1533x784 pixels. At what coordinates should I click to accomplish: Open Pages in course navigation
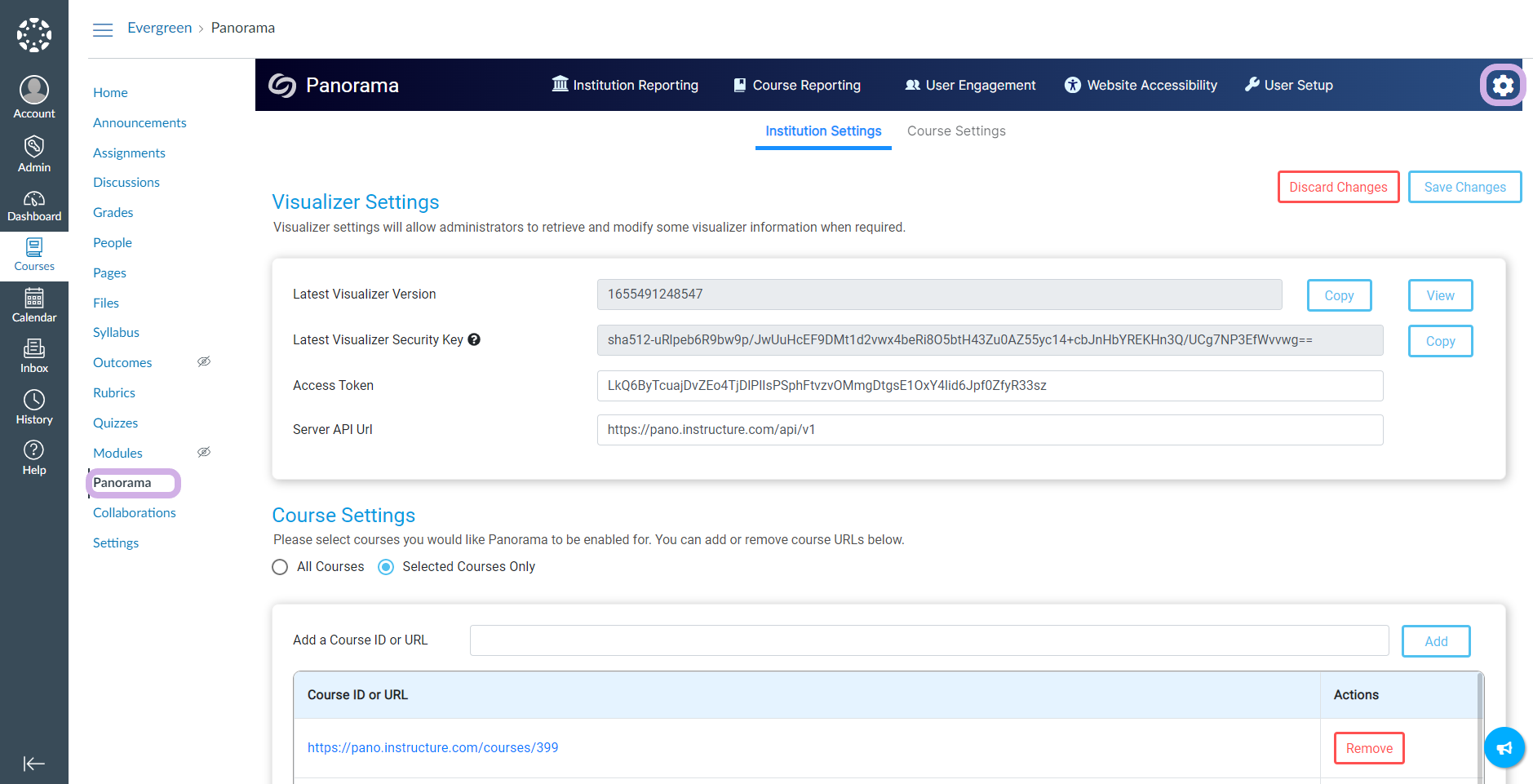pyautogui.click(x=109, y=272)
